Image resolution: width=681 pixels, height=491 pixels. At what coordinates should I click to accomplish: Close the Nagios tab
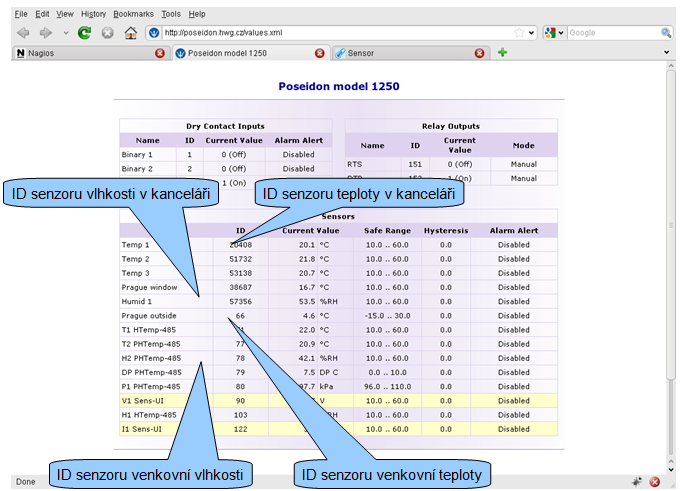160,53
